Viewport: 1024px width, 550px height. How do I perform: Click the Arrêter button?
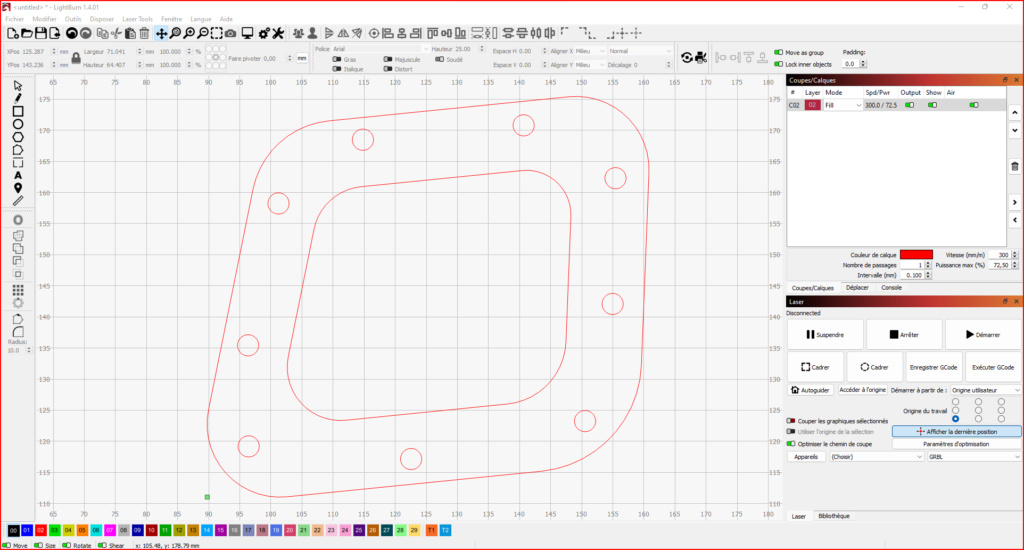pyautogui.click(x=904, y=334)
